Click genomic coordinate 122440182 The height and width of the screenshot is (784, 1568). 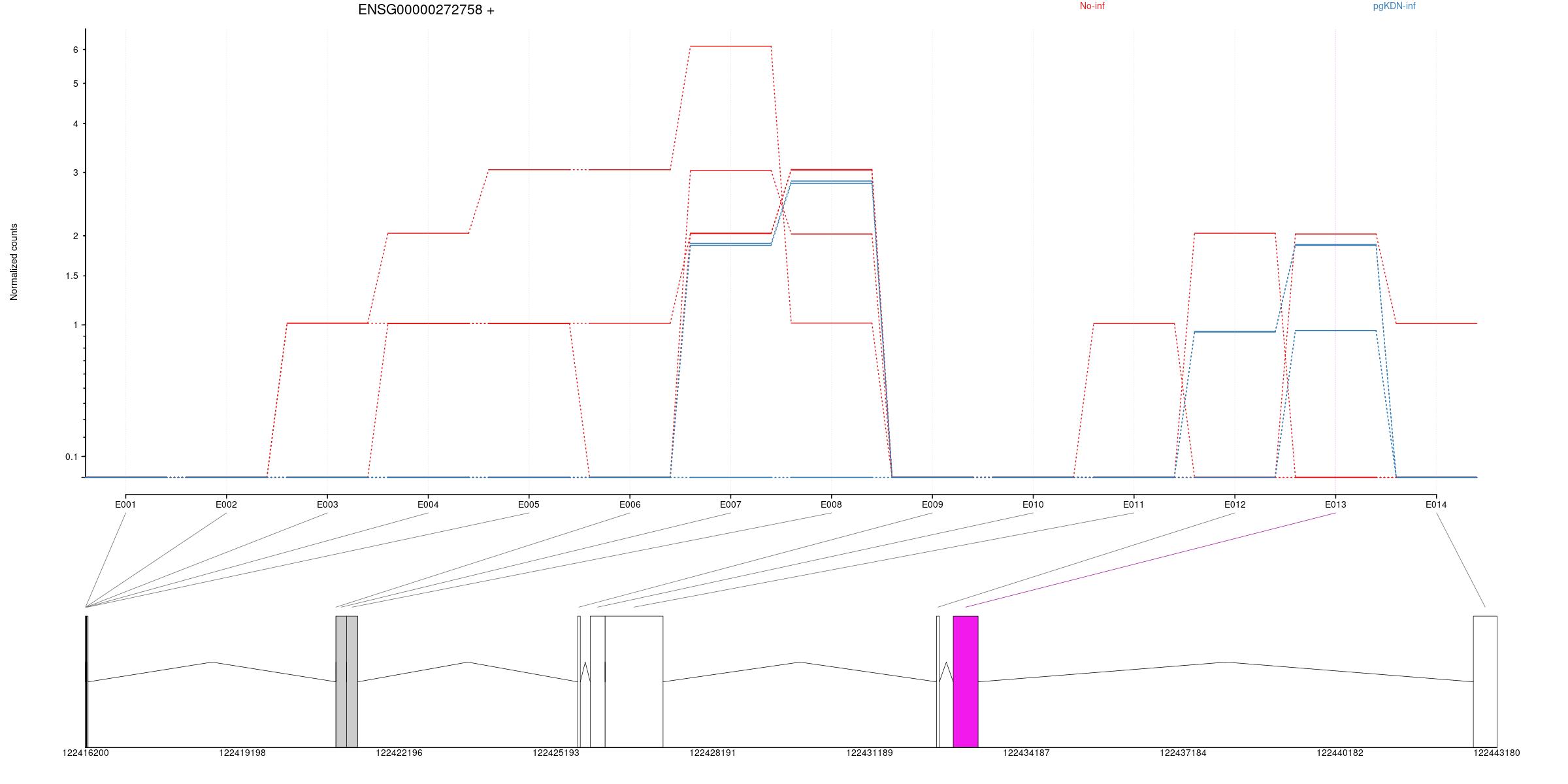1340,753
